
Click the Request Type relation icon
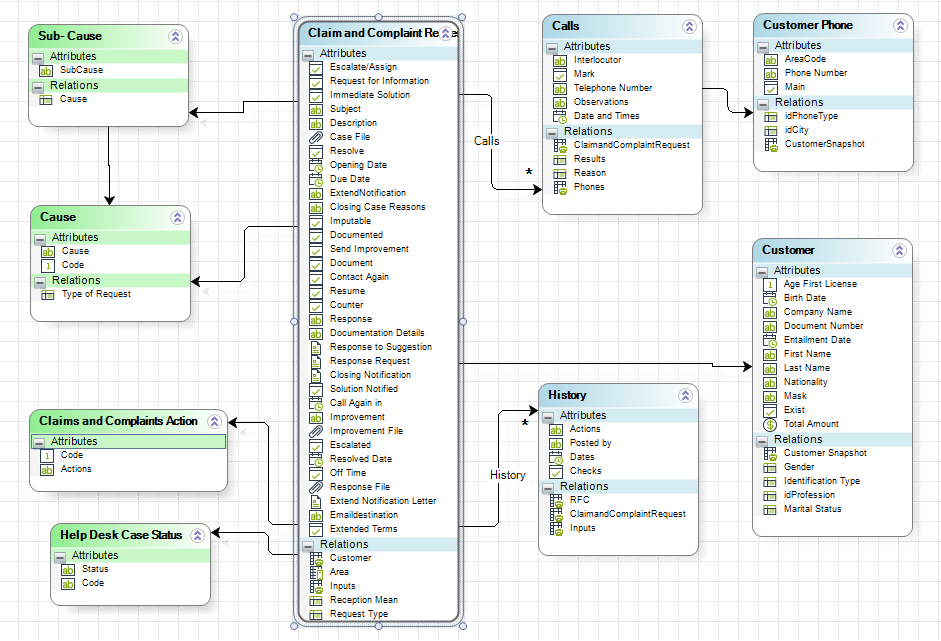tap(316, 615)
